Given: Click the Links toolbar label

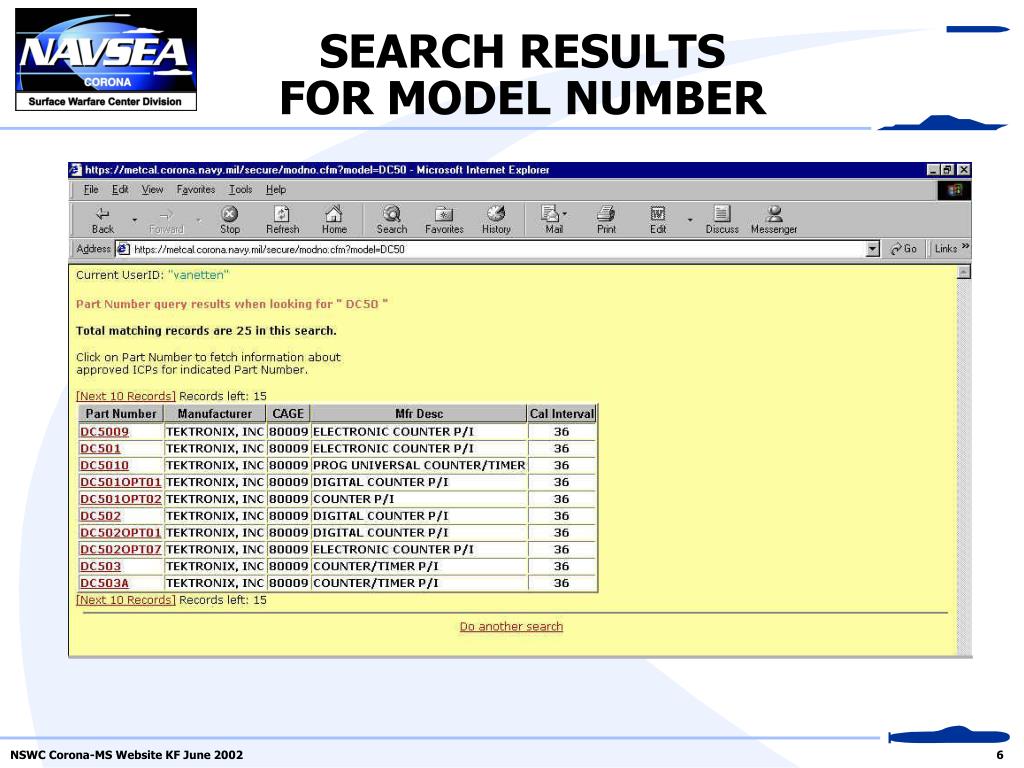Looking at the screenshot, I should [x=946, y=249].
